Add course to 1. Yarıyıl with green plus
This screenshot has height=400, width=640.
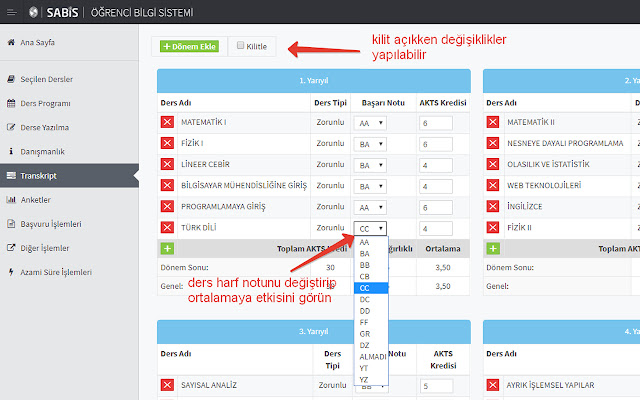coord(167,248)
